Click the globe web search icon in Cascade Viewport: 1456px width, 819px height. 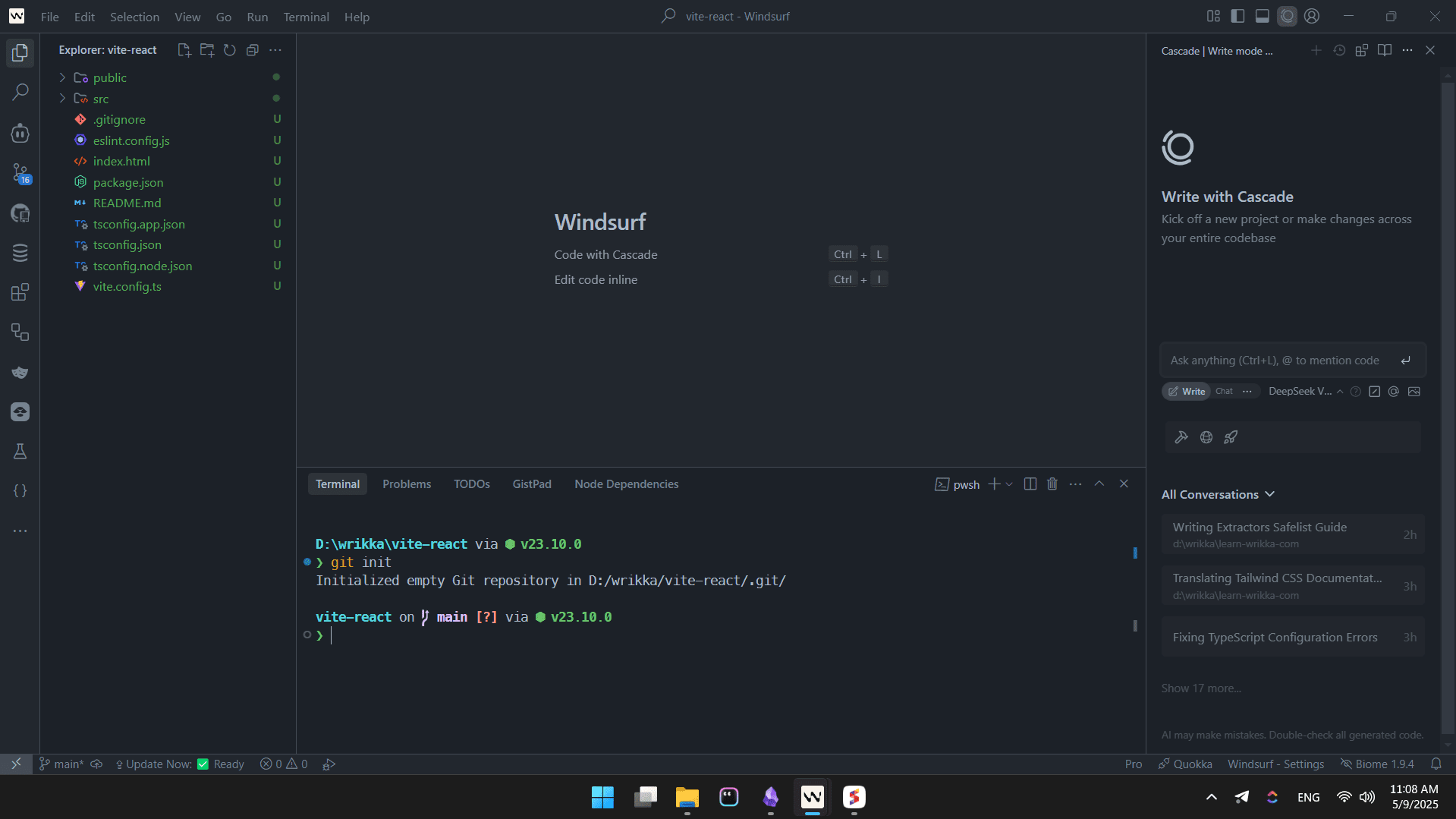(x=1206, y=437)
